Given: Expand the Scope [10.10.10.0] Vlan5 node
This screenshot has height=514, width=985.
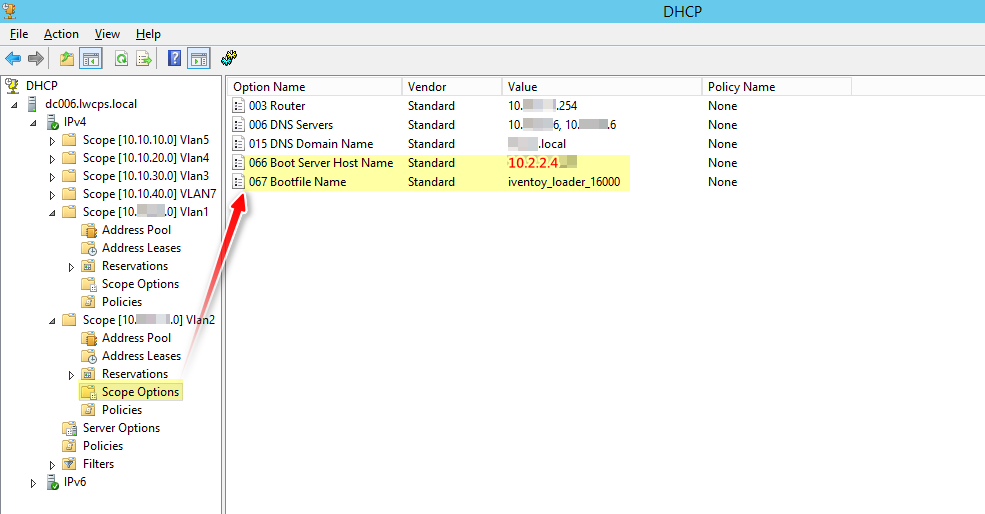Looking at the screenshot, I should pos(53,140).
